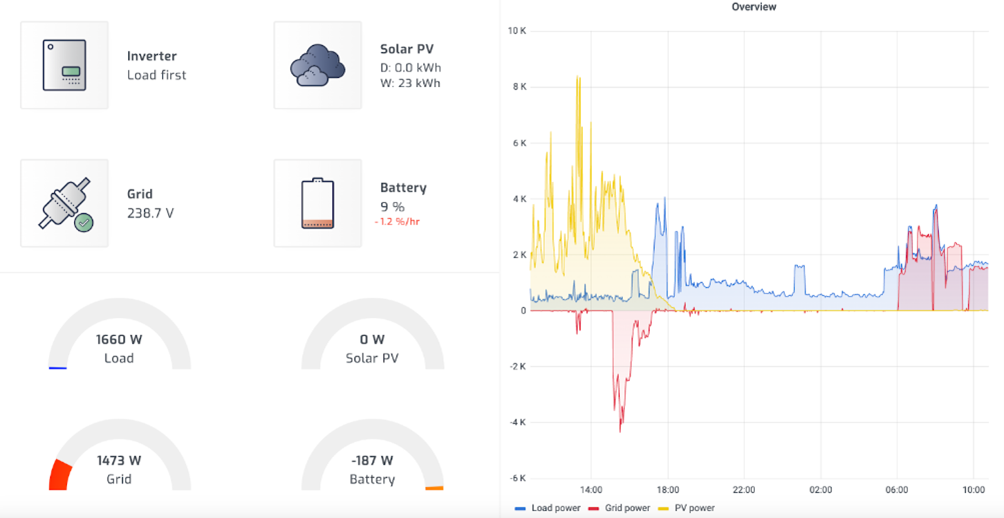Open the Load gauge showing 1660 W
This screenshot has height=518, width=1004.
(x=118, y=347)
